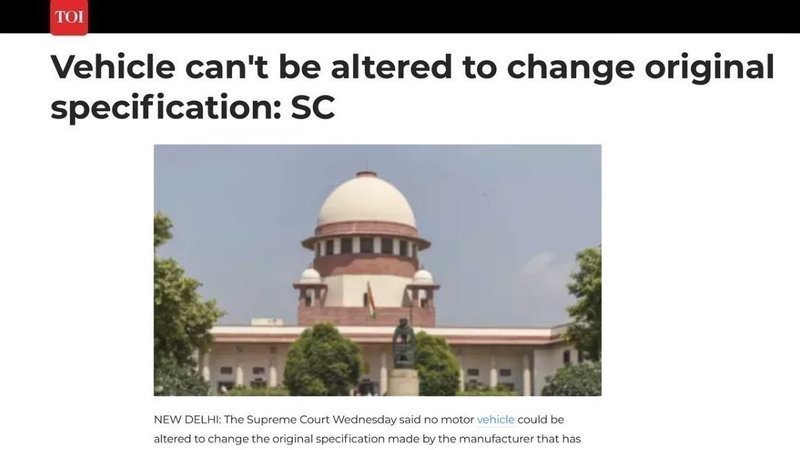This screenshot has width=800, height=450.
Task: Click the small left turret dome in photo
Action: click(x=310, y=276)
